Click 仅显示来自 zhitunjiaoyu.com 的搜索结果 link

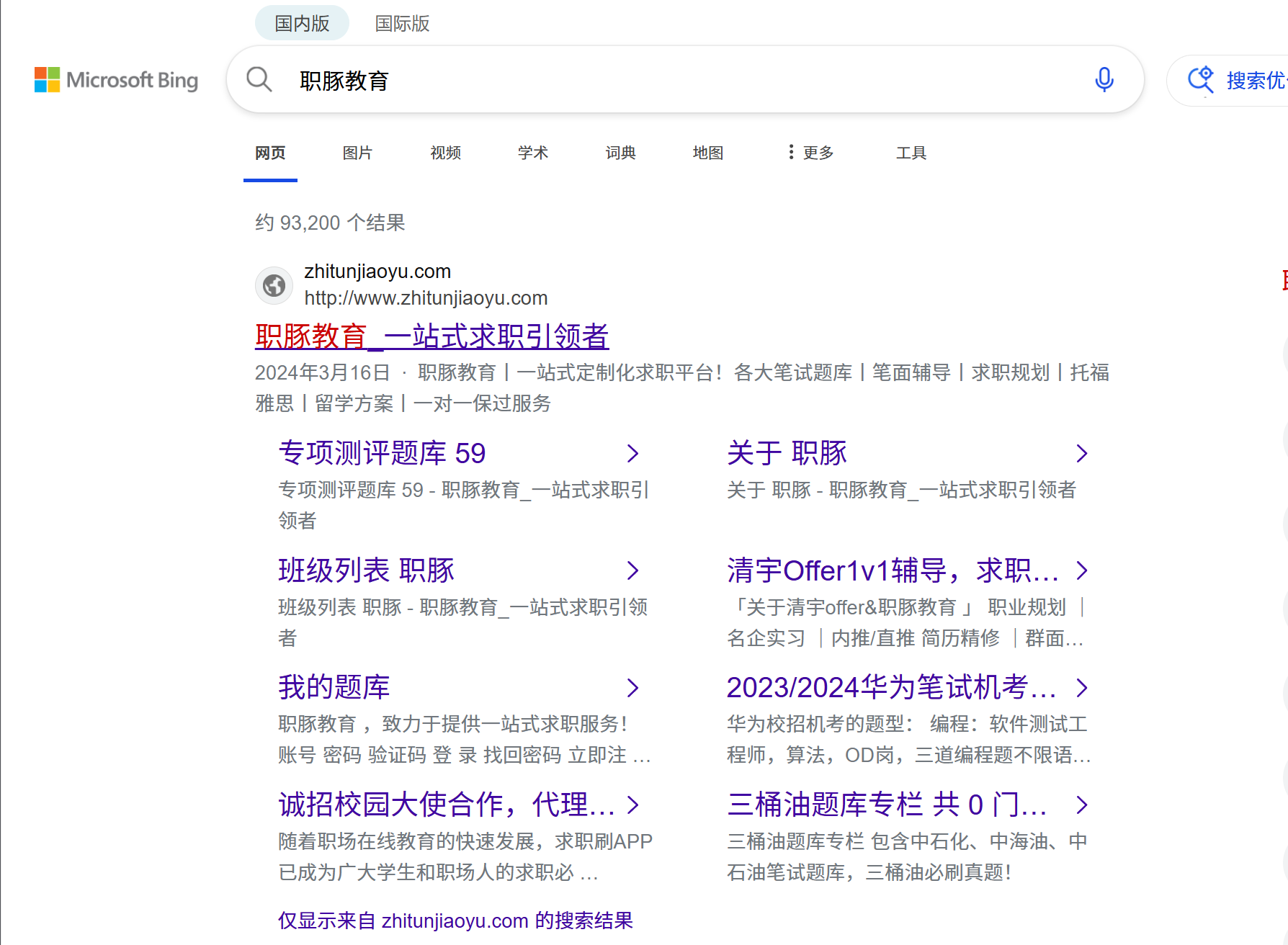tap(455, 921)
